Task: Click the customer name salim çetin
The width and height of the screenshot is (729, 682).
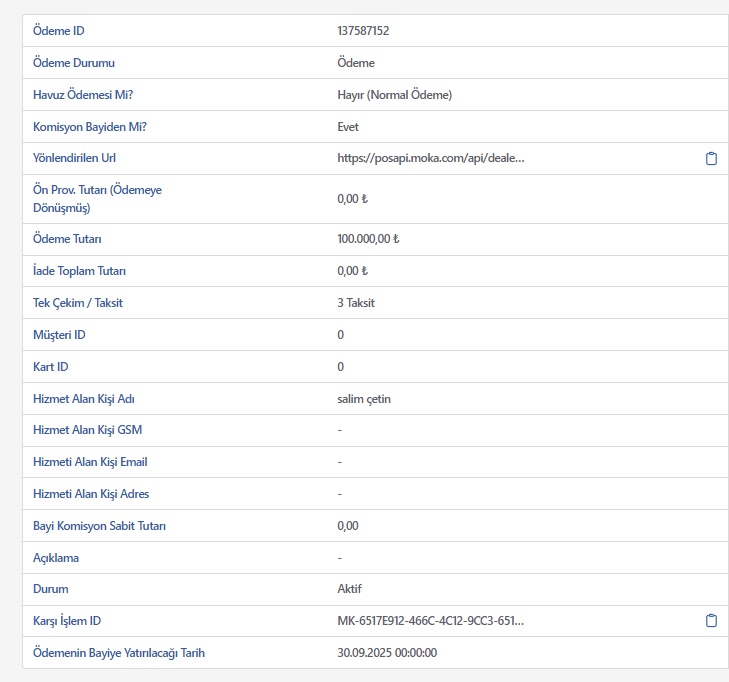Action: 364,399
